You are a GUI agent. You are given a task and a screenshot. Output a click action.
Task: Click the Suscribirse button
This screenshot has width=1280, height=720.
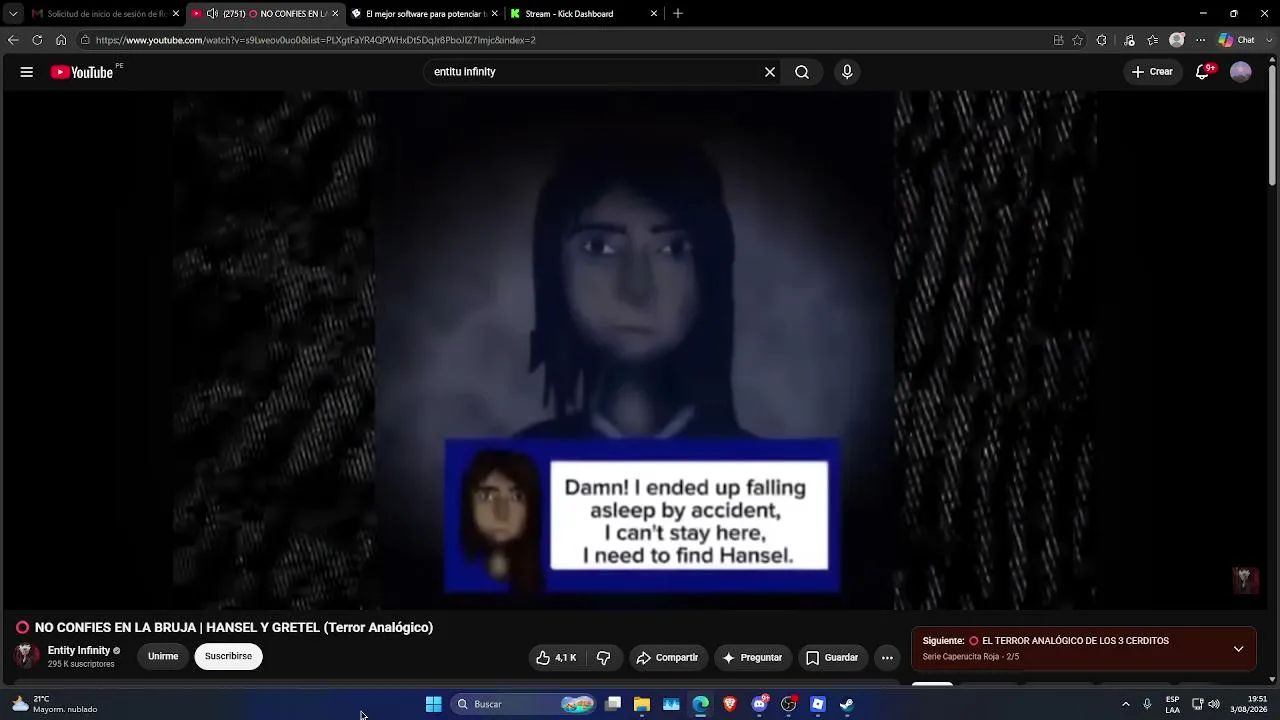pos(228,657)
